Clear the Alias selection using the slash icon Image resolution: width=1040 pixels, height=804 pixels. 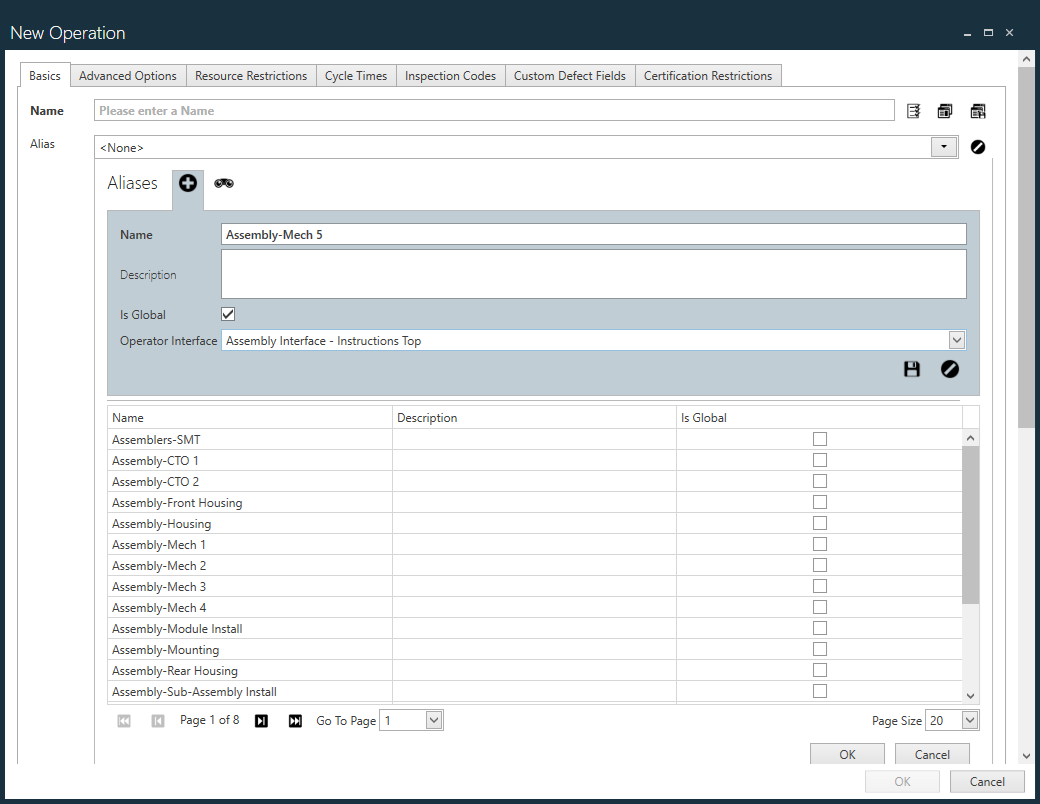coord(977,147)
